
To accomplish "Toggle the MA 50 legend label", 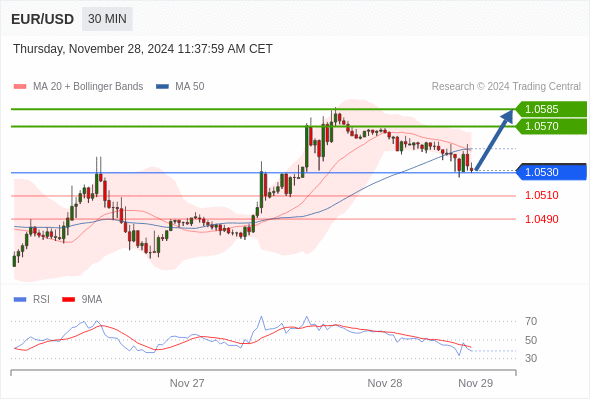I will (x=190, y=87).
